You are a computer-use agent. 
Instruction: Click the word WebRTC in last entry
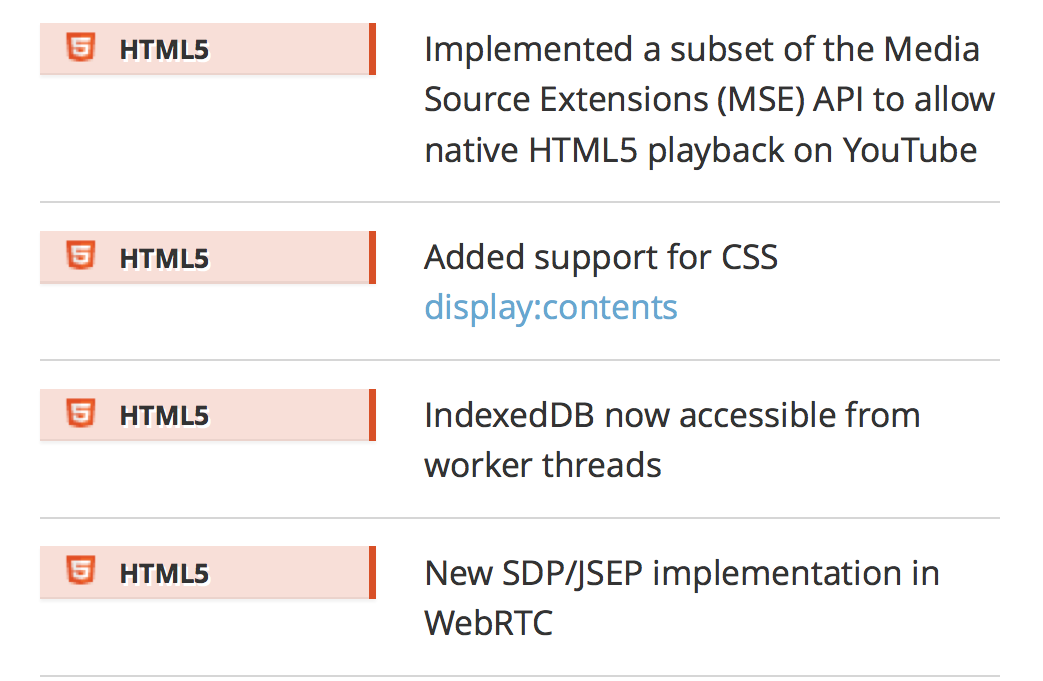click(488, 623)
